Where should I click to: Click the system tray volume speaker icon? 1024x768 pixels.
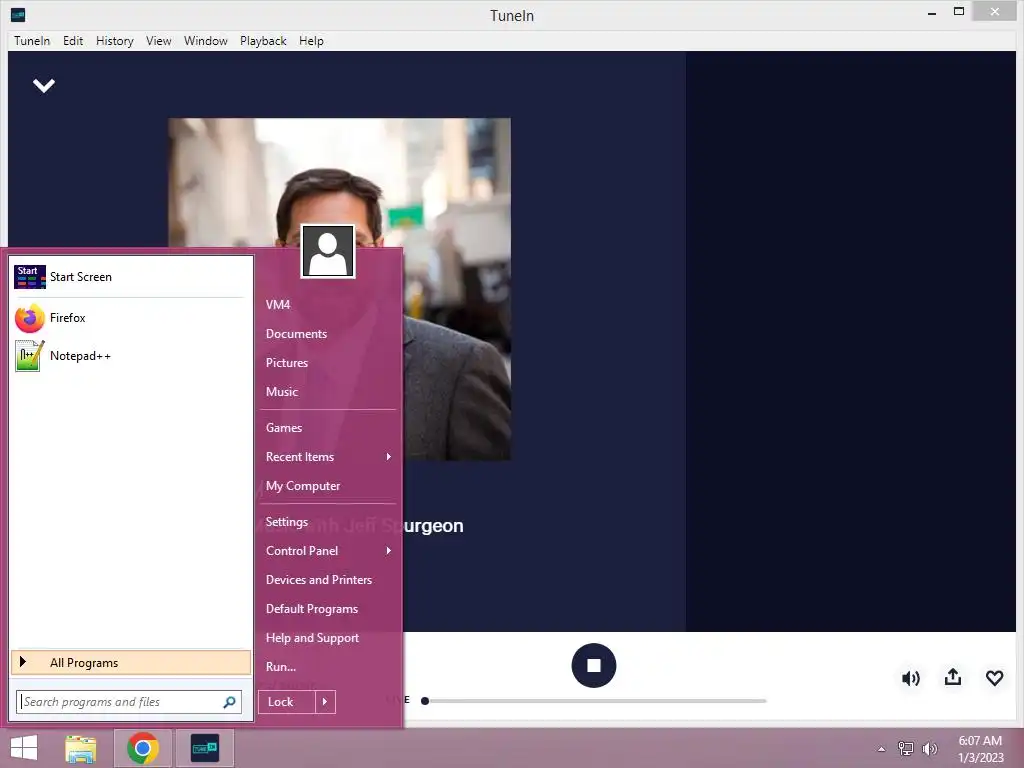(x=929, y=749)
